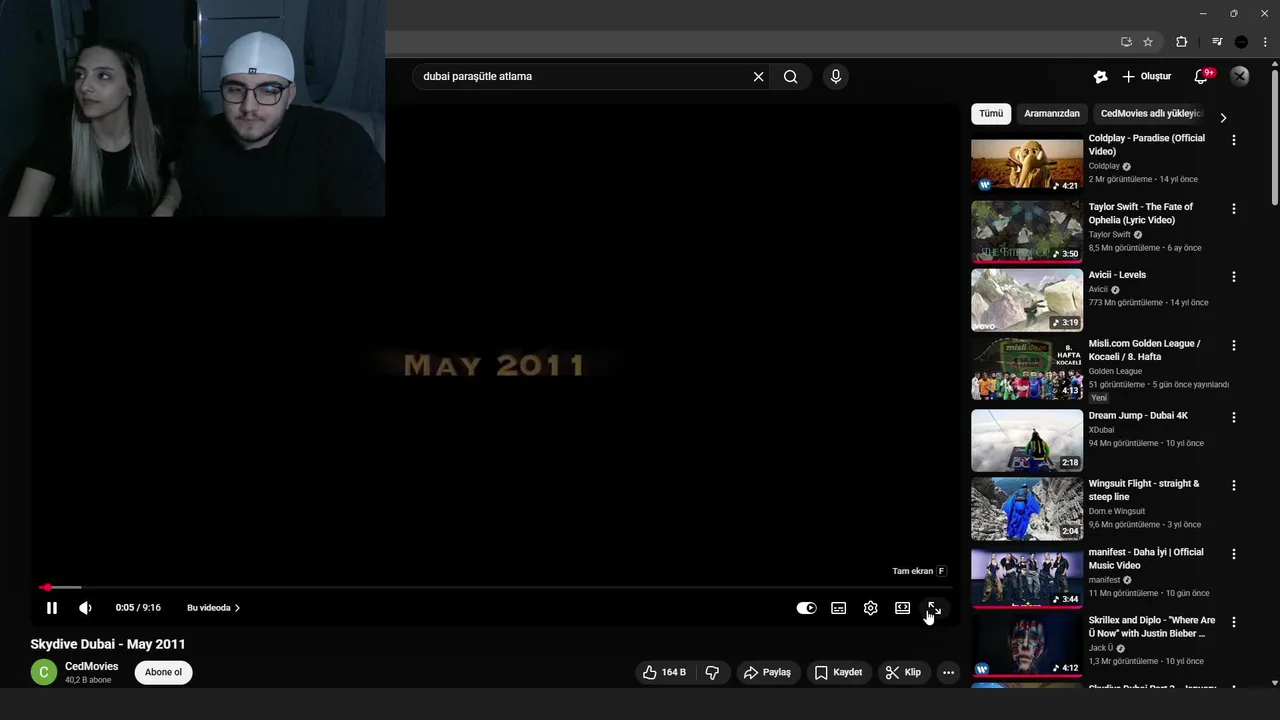The width and height of the screenshot is (1280, 720).
Task: Open options menu for Skrillex and Diplo video
Action: (x=1233, y=622)
